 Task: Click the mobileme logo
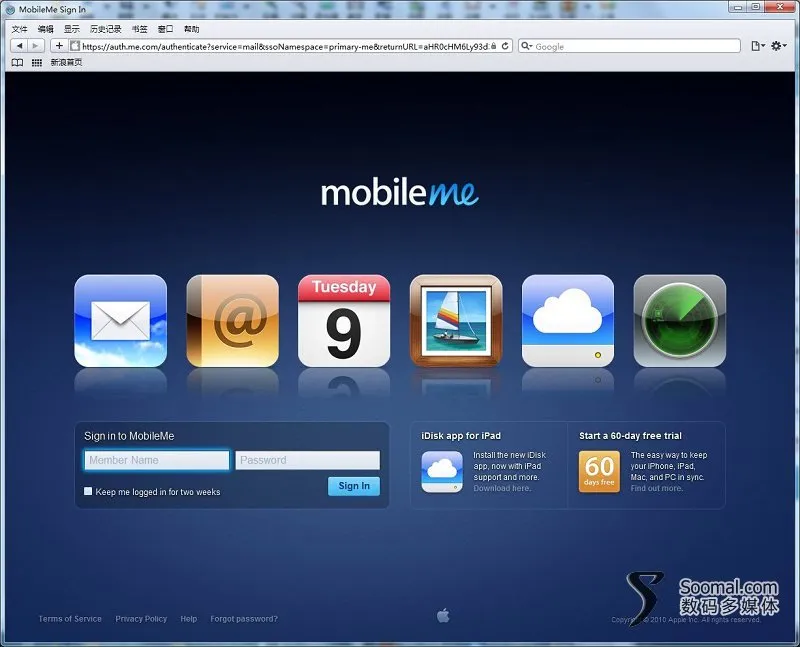(400, 193)
